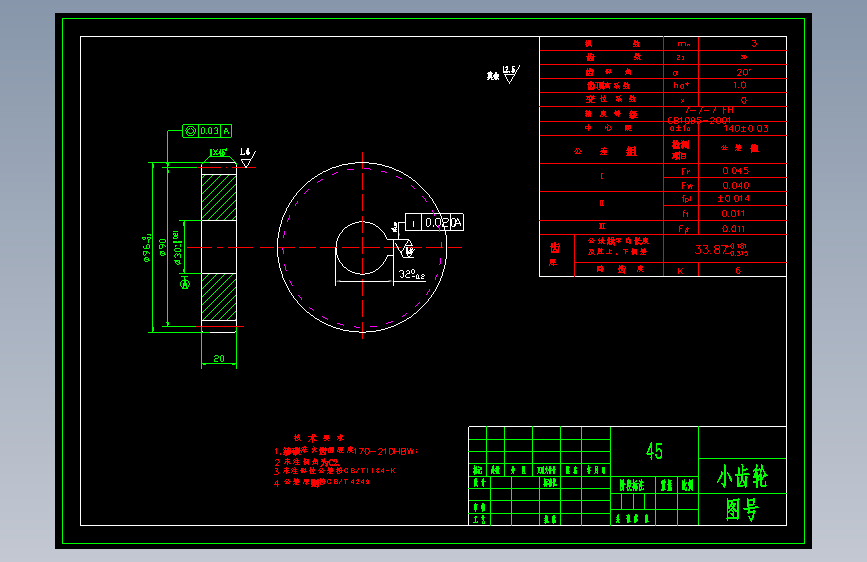Select the '公差组' header cell
Screen dimensions: 867x562
(605, 151)
